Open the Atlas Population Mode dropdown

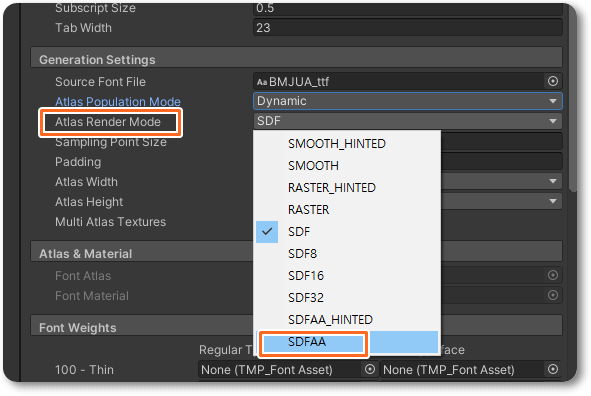coord(407,101)
